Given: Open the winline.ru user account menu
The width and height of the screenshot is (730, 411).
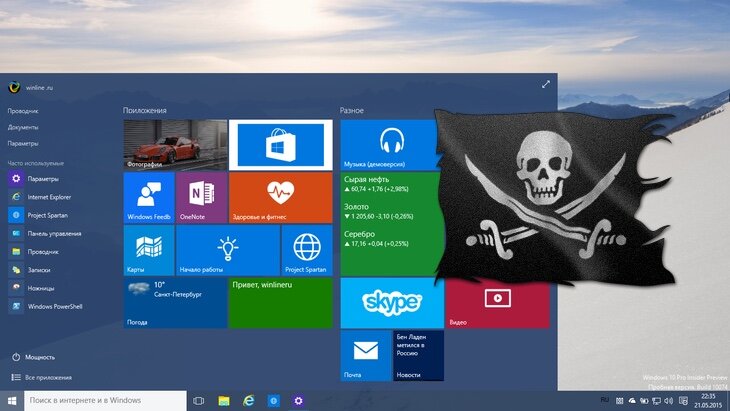Looking at the screenshot, I should pyautogui.click(x=31, y=88).
